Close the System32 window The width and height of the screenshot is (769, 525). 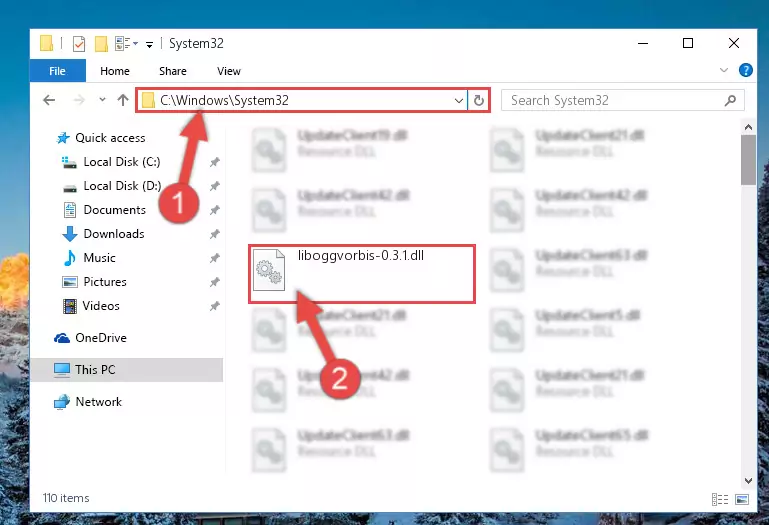[x=734, y=44]
